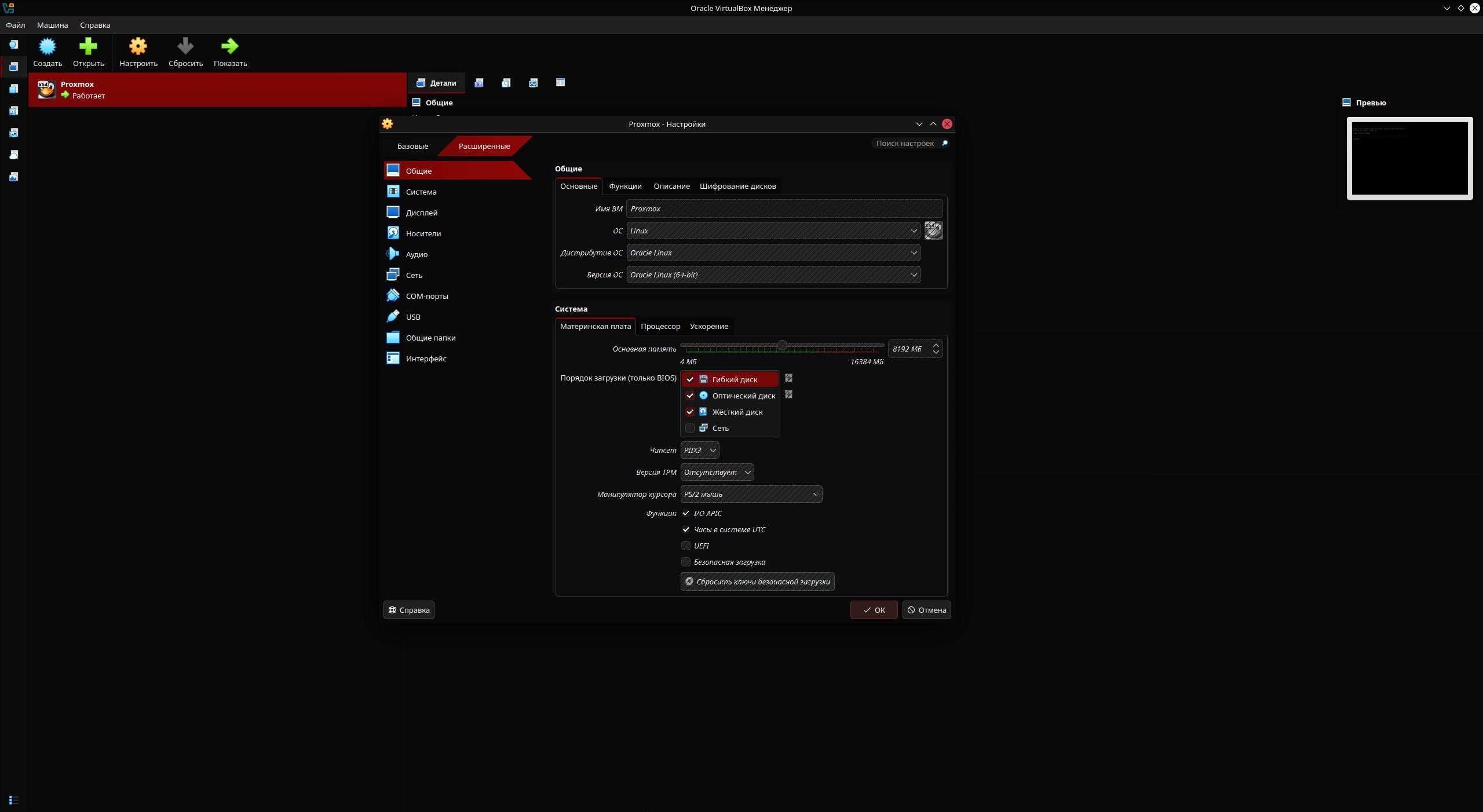This screenshot has height=812, width=1483.
Task: Open the Дистрибутив ОС dropdown
Action: click(773, 253)
